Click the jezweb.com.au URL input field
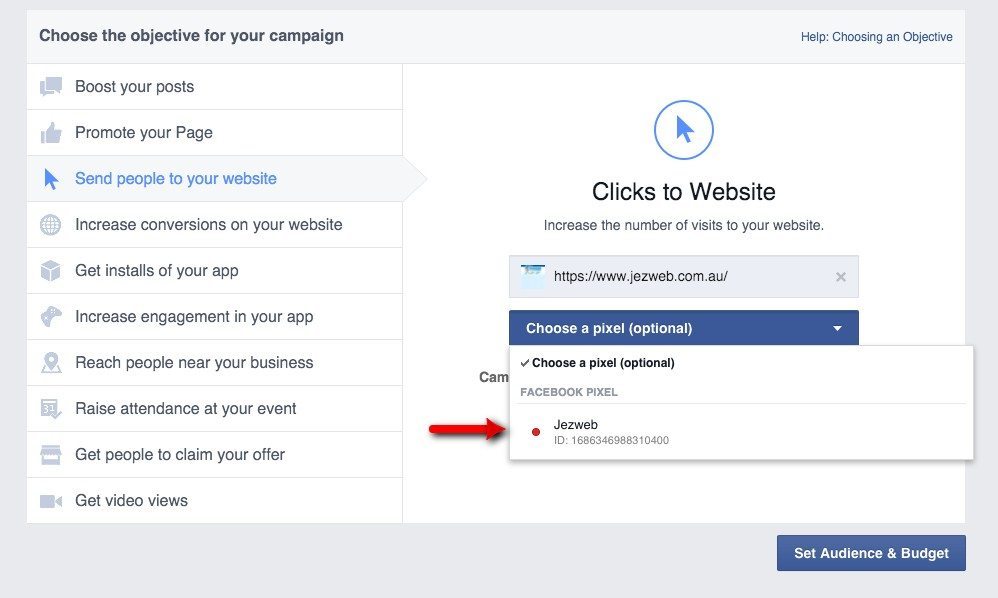Viewport: 998px width, 598px height. pyautogui.click(x=680, y=277)
